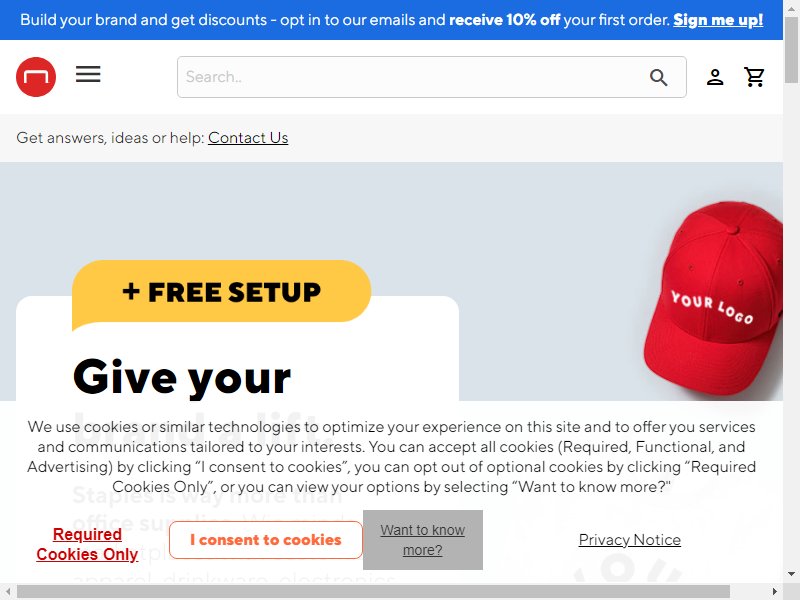The width and height of the screenshot is (800, 600).
Task: Open the shopping cart icon
Action: 754,78
